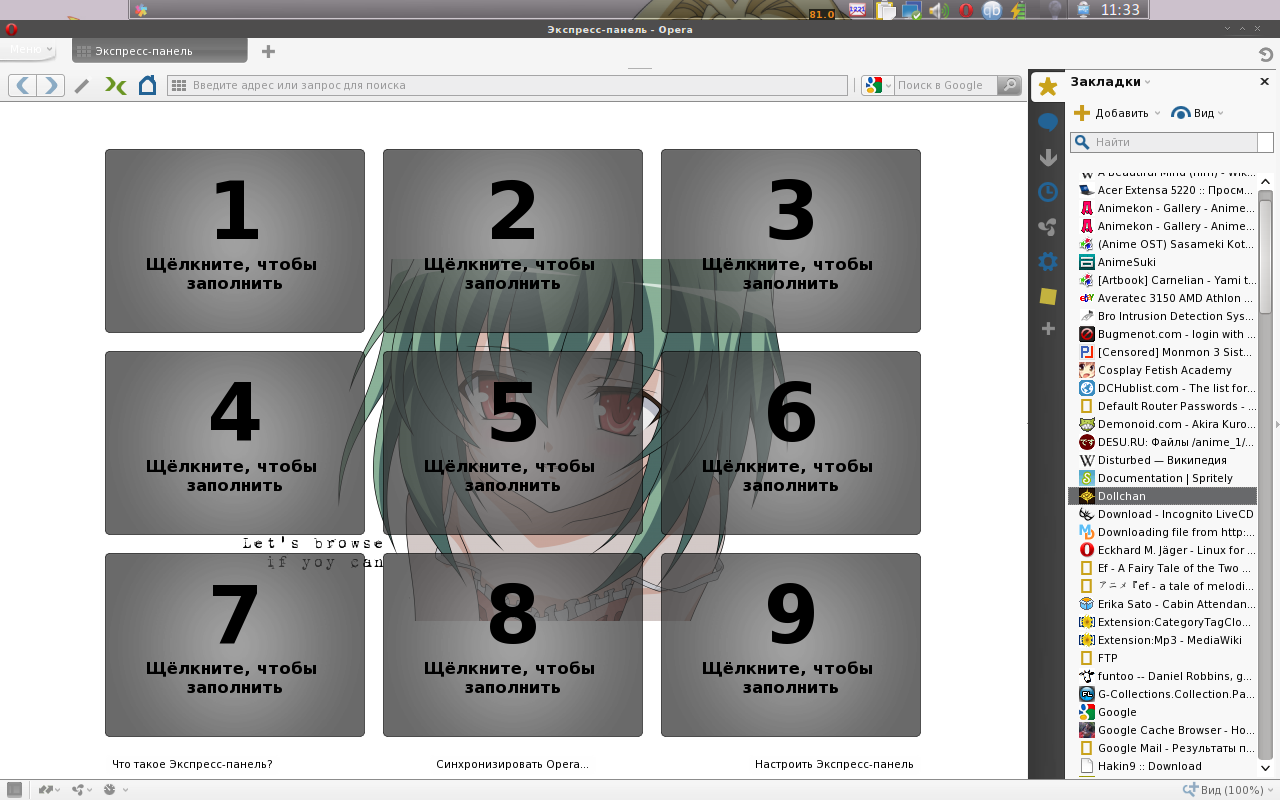Click the magnifier search button next to Google field

[1010, 85]
